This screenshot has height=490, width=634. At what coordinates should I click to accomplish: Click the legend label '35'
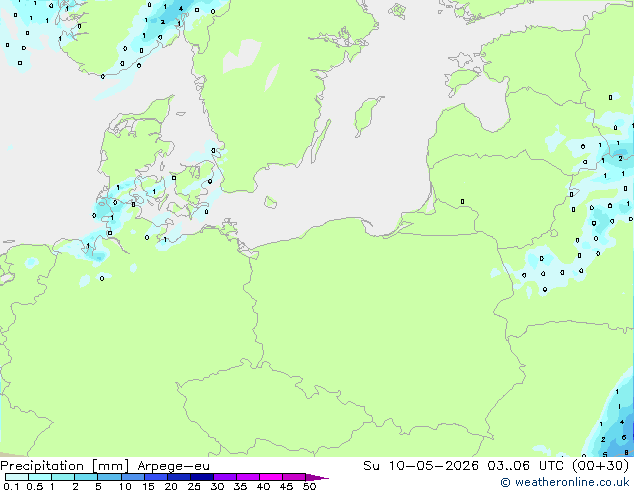240,486
